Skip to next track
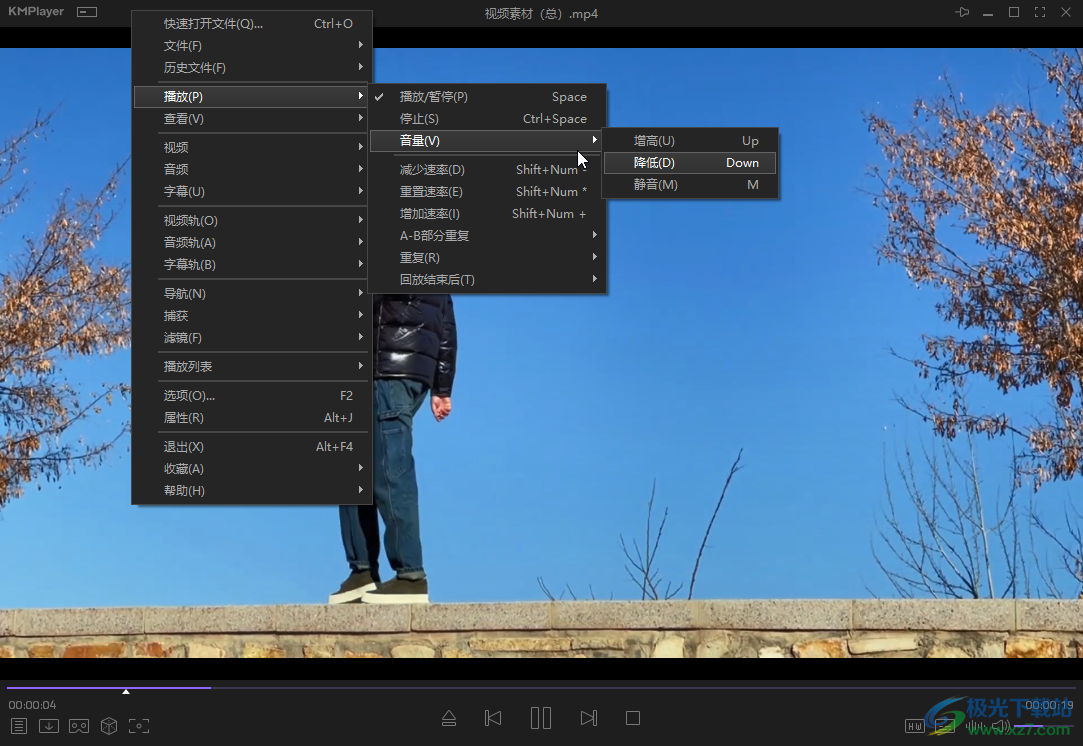Viewport: 1083px width, 746px height. 588,718
